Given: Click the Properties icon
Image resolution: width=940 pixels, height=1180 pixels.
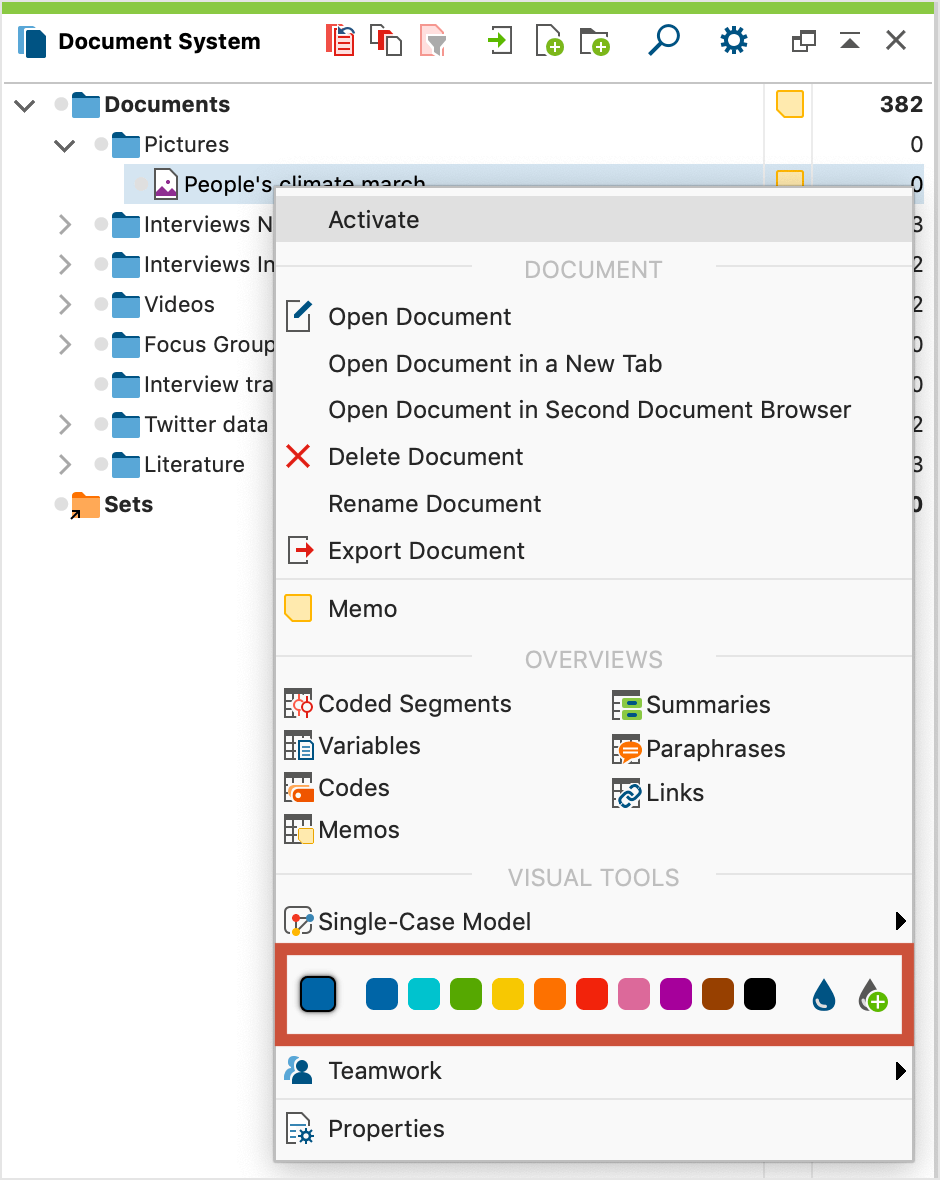Looking at the screenshot, I should coord(300,1128).
